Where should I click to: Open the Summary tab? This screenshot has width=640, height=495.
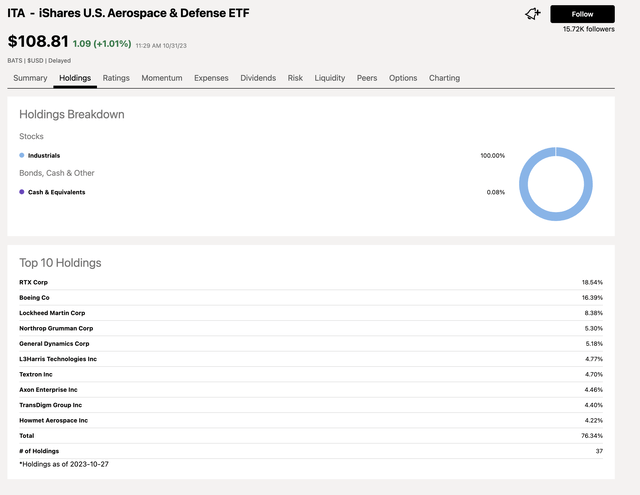[30, 78]
